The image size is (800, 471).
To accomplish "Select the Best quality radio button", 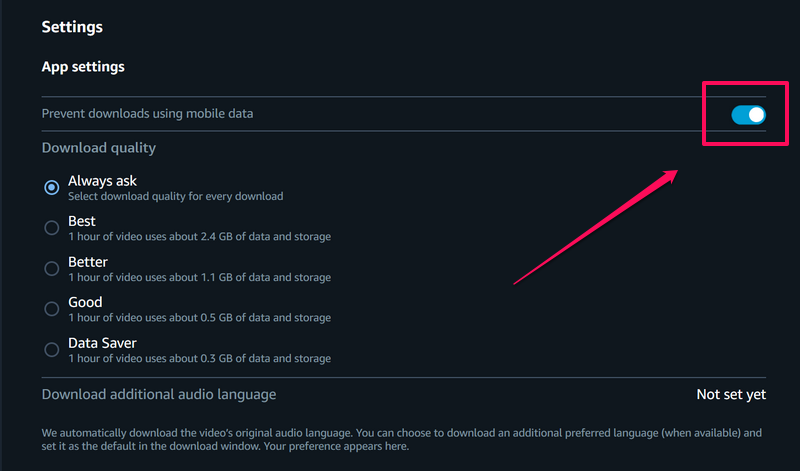I will (52, 228).
